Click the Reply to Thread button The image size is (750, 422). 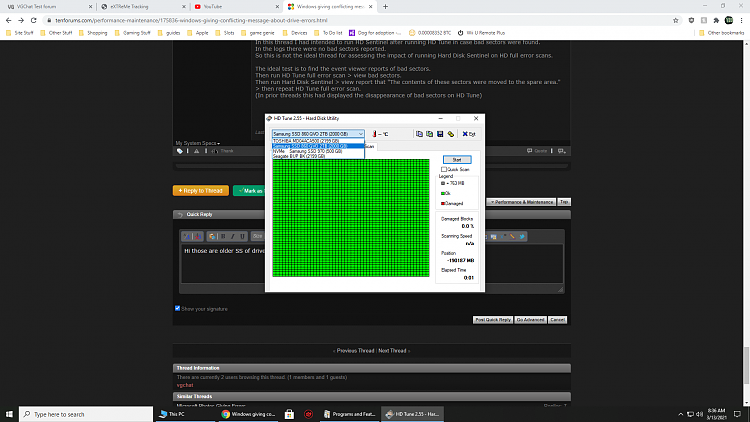(x=201, y=190)
